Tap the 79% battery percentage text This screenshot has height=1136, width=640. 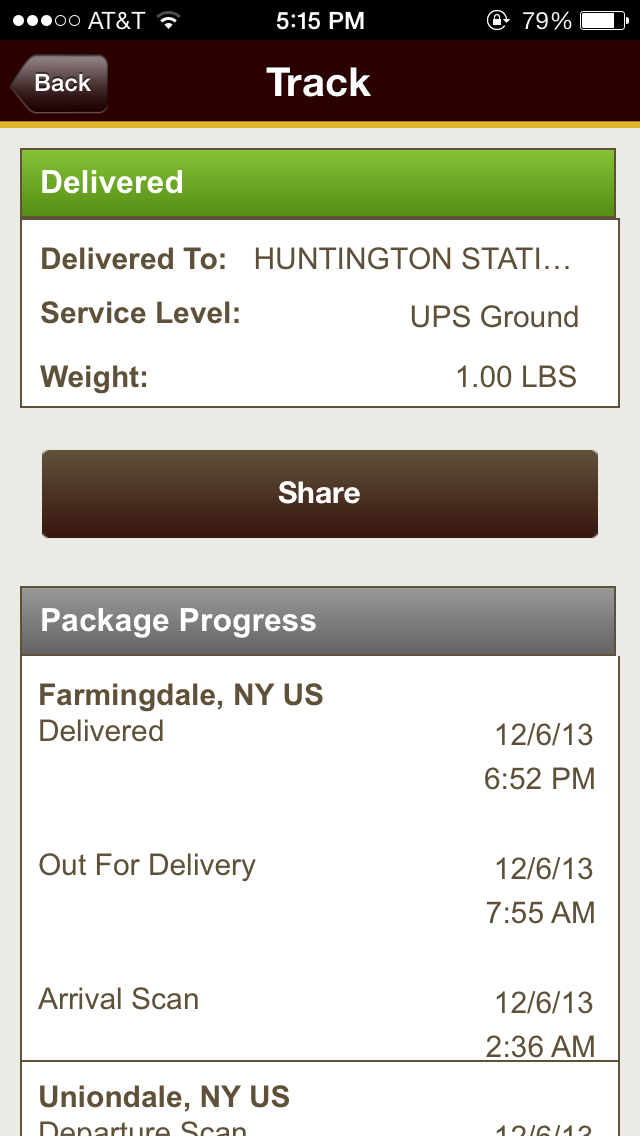pyautogui.click(x=546, y=20)
